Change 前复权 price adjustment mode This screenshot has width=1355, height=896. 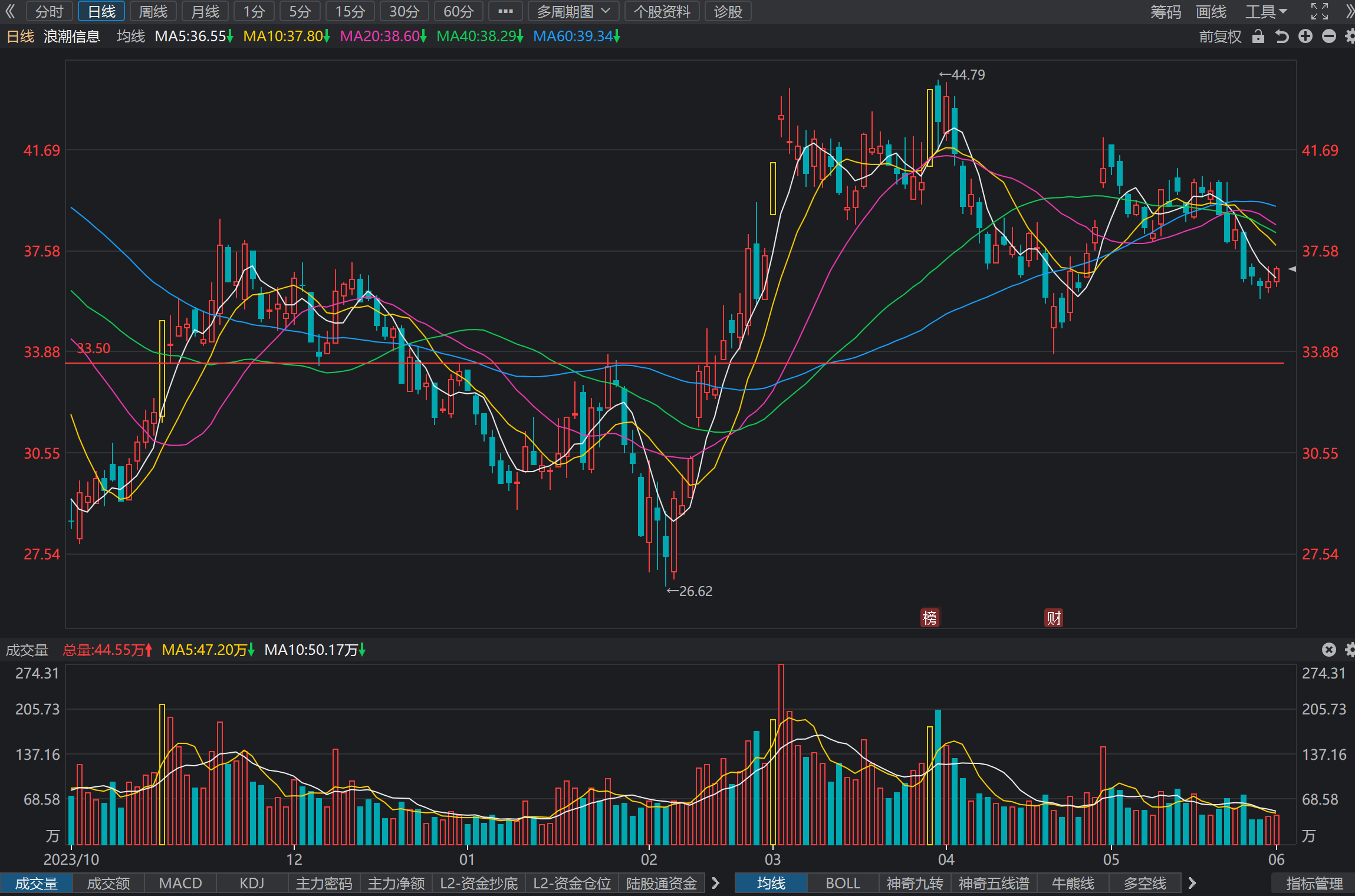(x=1220, y=37)
